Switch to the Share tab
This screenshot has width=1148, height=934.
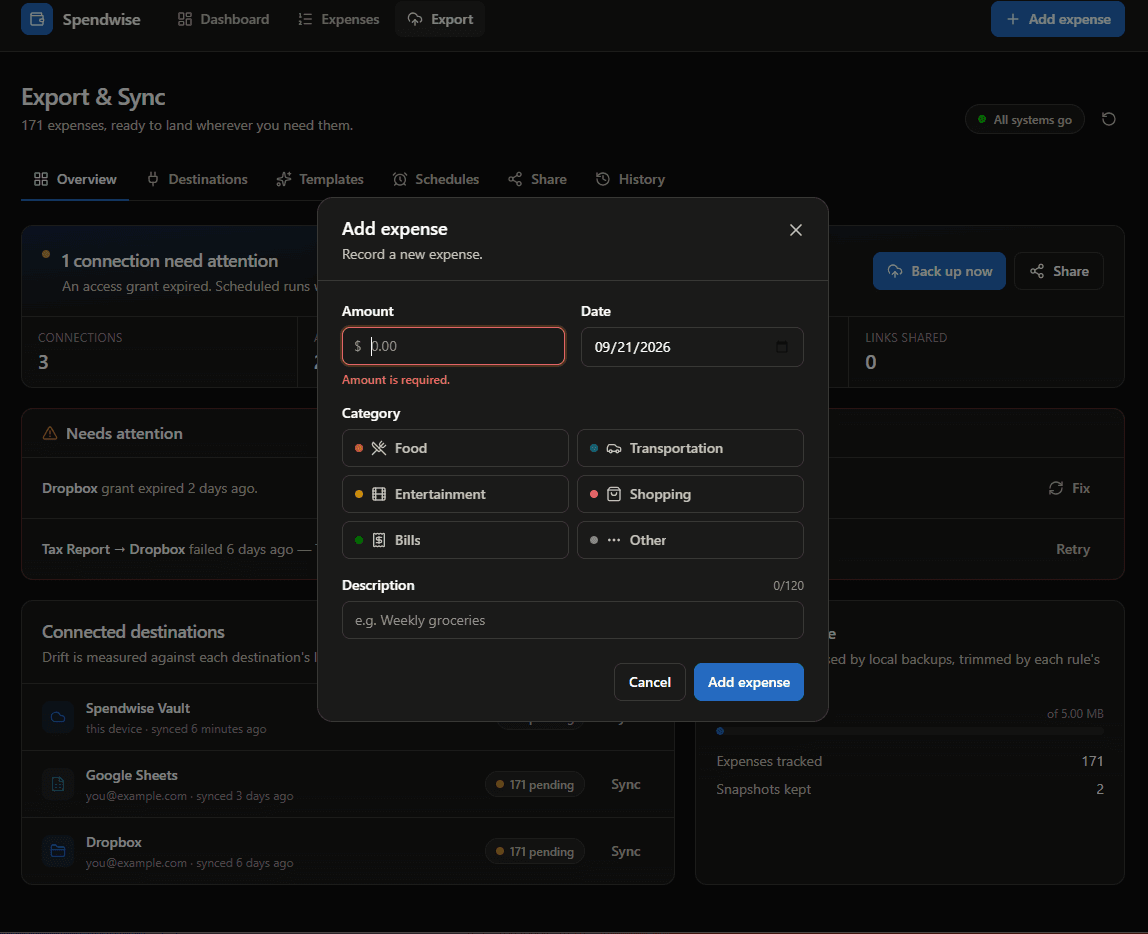[x=537, y=179]
